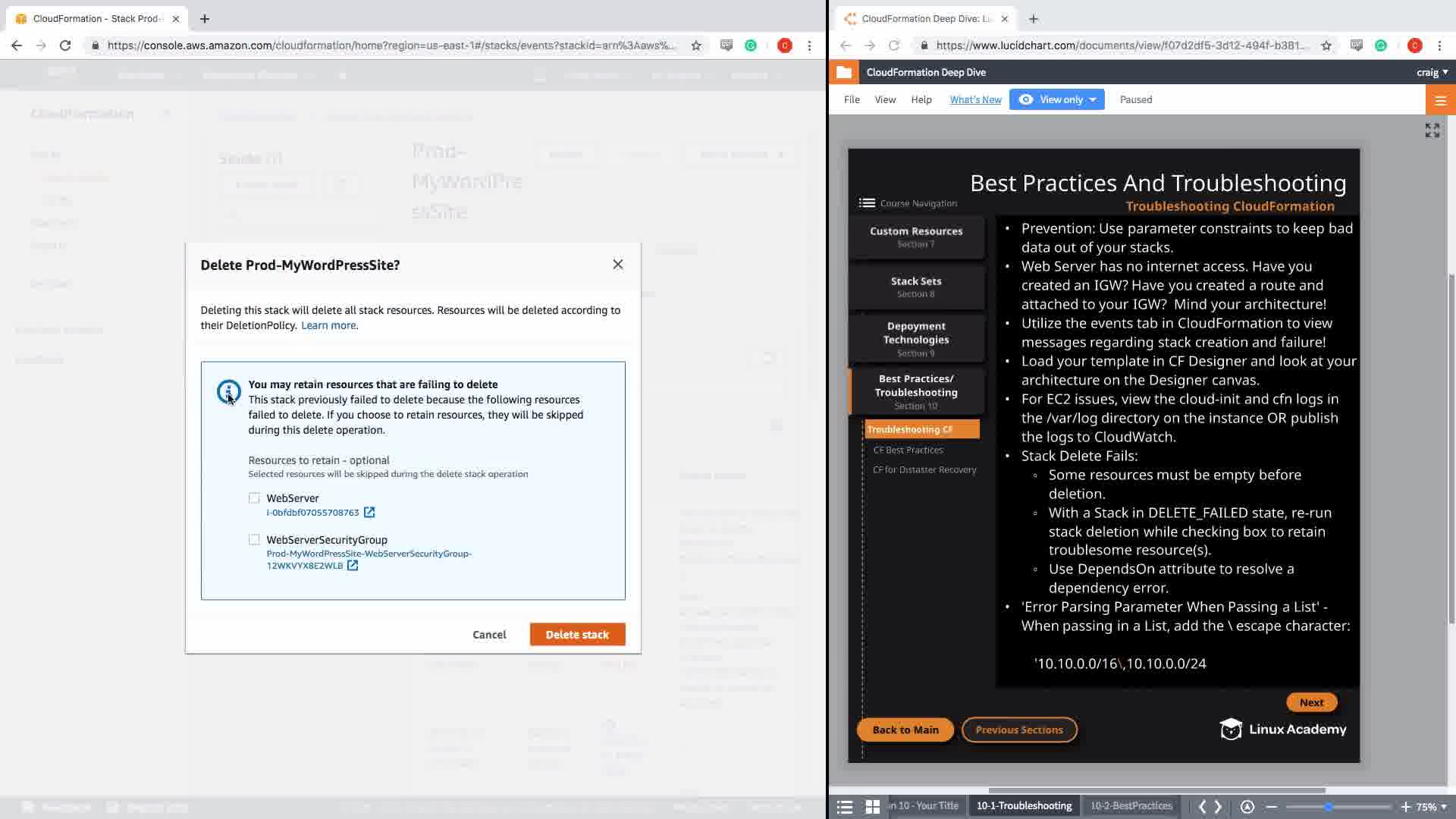
Task: Click the Lucidchart folder documents icon
Action: coord(844,72)
